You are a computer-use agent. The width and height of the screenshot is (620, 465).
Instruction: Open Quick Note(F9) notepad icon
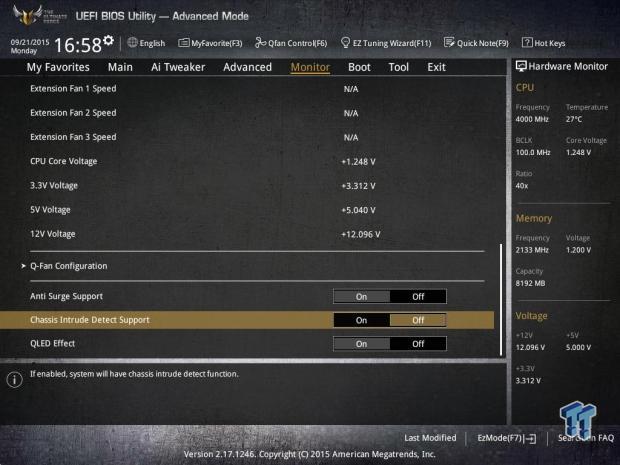pyautogui.click(x=449, y=42)
